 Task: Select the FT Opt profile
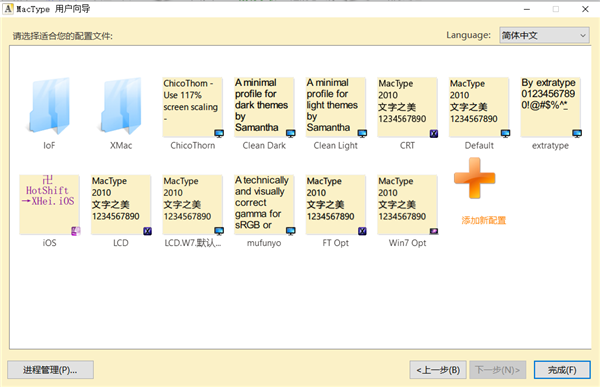(336, 205)
